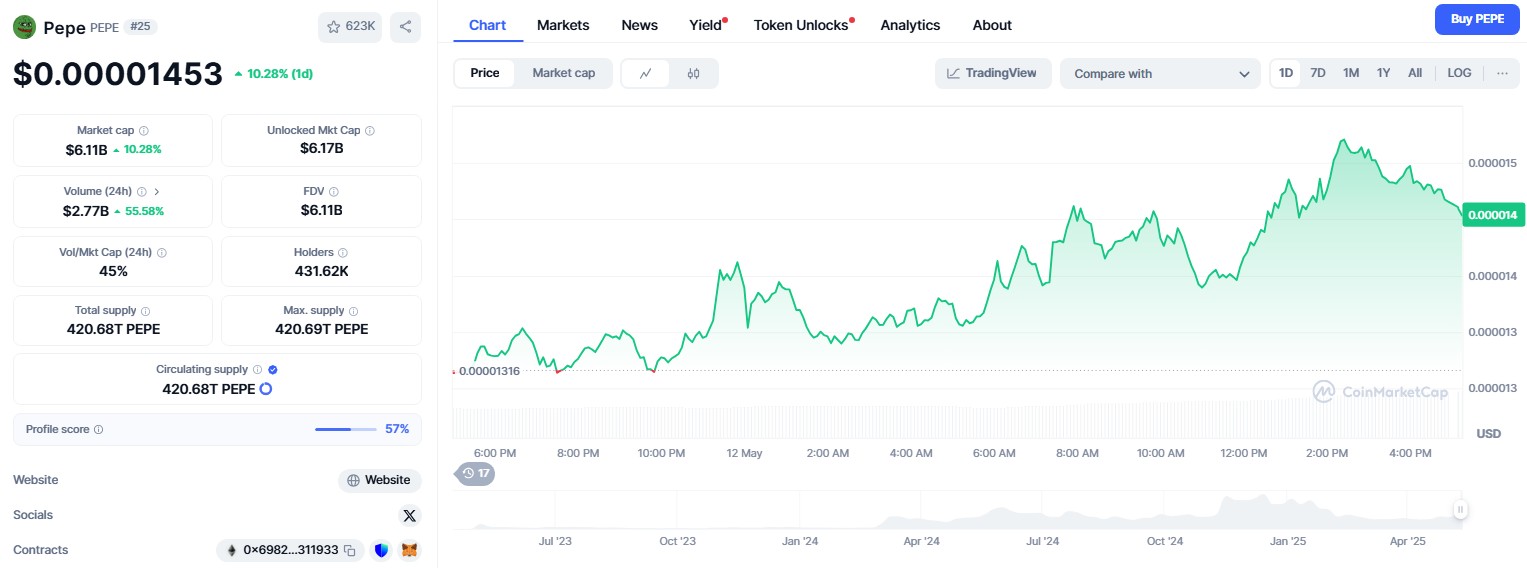Open the chart more options ellipsis
This screenshot has height=568, width=1527.
[1501, 73]
